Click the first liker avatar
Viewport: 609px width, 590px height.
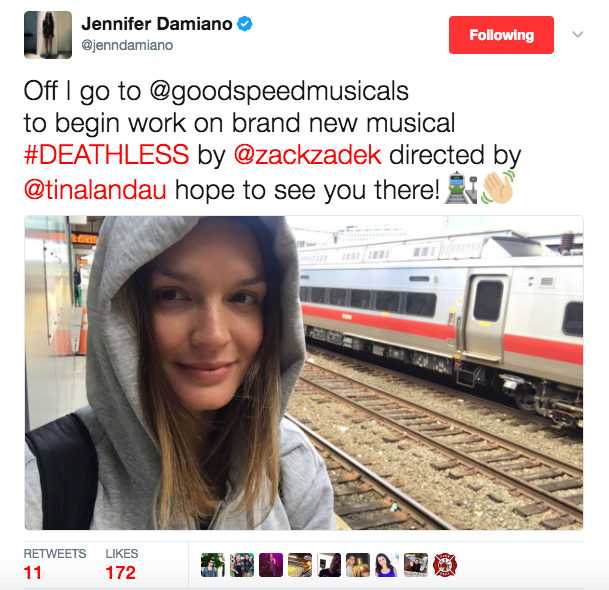[x=212, y=565]
